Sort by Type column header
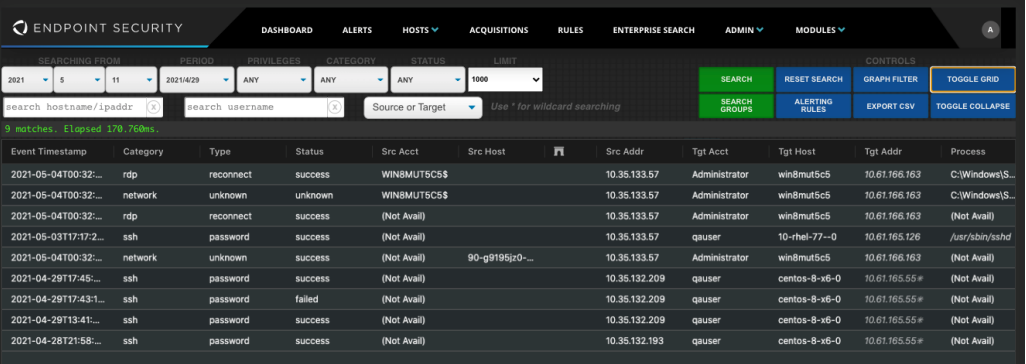 220,151
